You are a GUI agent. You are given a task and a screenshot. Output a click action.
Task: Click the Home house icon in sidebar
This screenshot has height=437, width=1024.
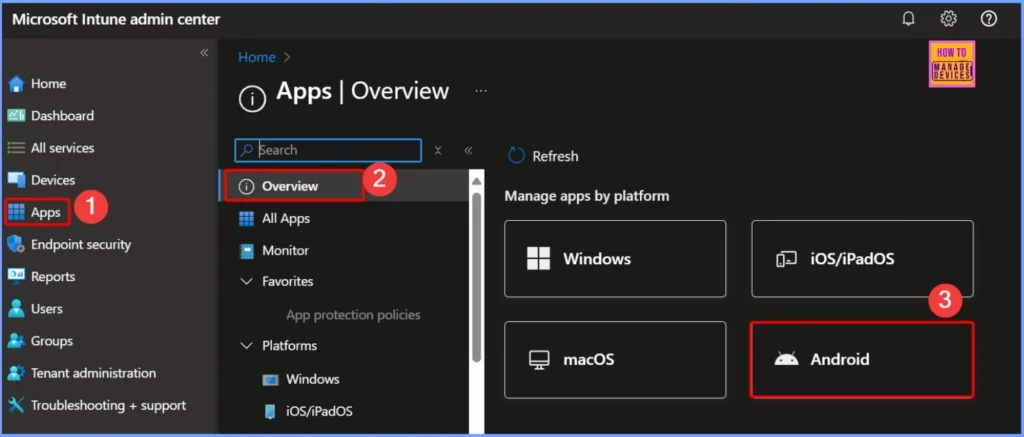coord(16,84)
